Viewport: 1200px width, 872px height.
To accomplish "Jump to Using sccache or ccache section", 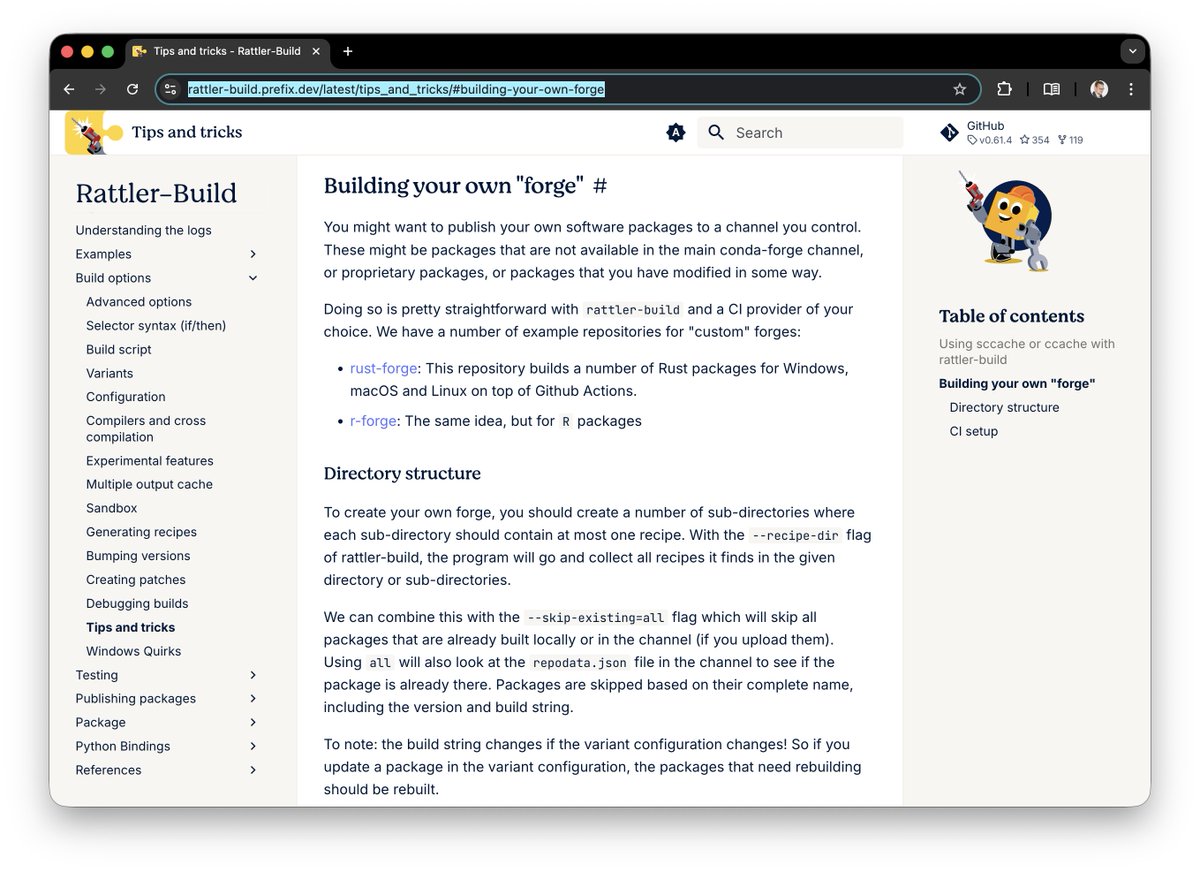I will click(1027, 352).
